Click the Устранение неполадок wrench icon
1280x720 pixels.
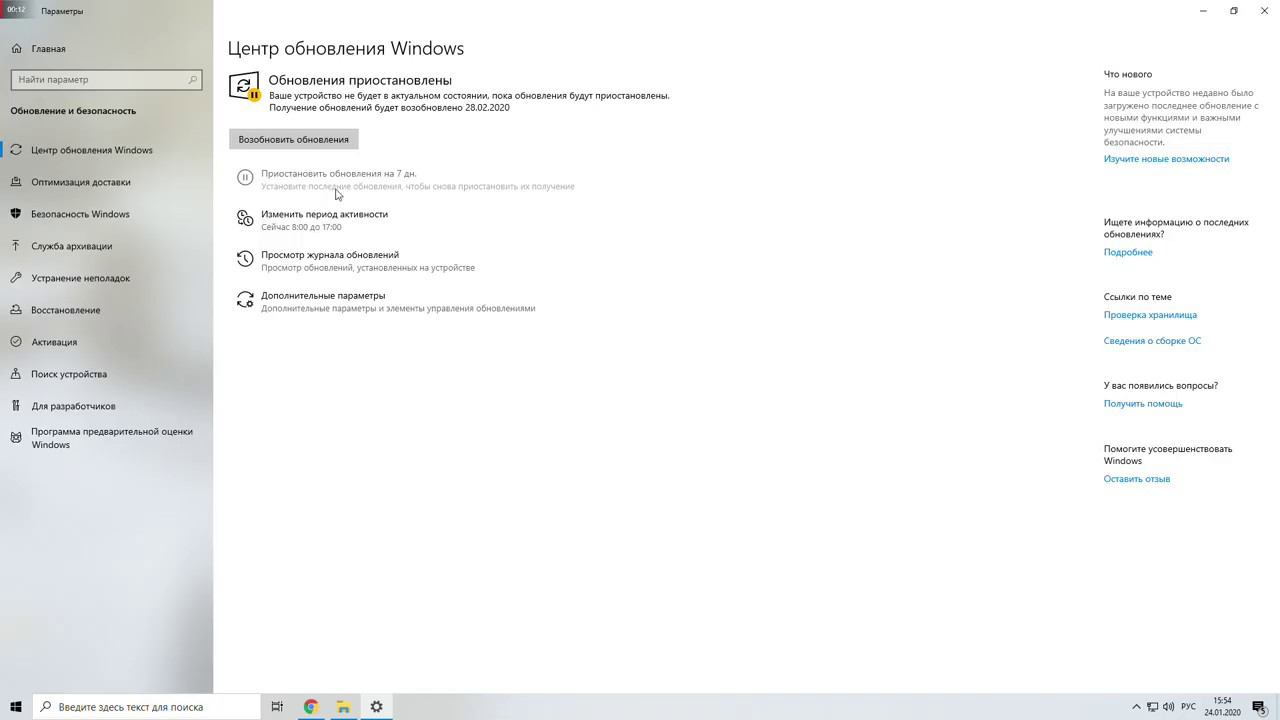(16, 278)
